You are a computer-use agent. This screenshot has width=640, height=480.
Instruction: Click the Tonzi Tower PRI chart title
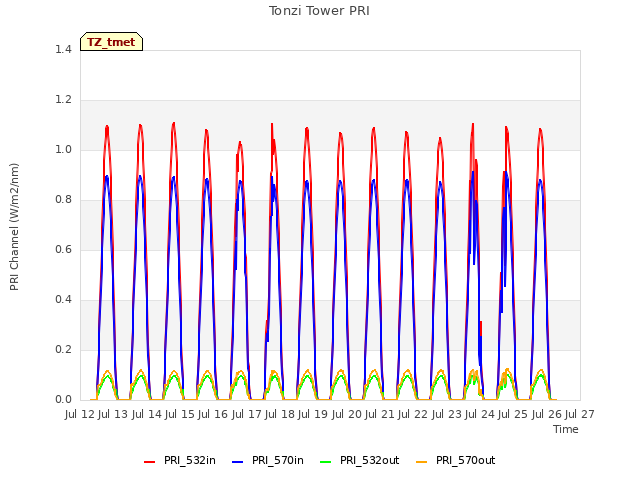point(319,11)
